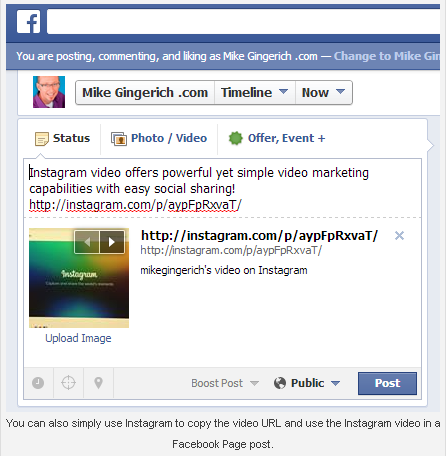This screenshot has width=446, height=456.
Task: Open Mike Gingerich profile picture
Action: [x=49, y=92]
